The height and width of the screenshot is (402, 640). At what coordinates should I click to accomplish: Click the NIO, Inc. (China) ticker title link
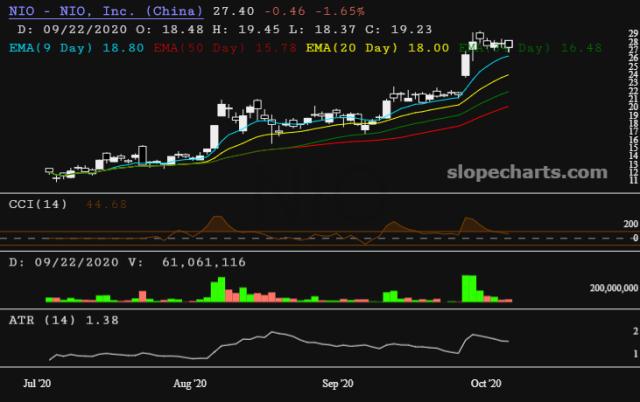pos(102,11)
